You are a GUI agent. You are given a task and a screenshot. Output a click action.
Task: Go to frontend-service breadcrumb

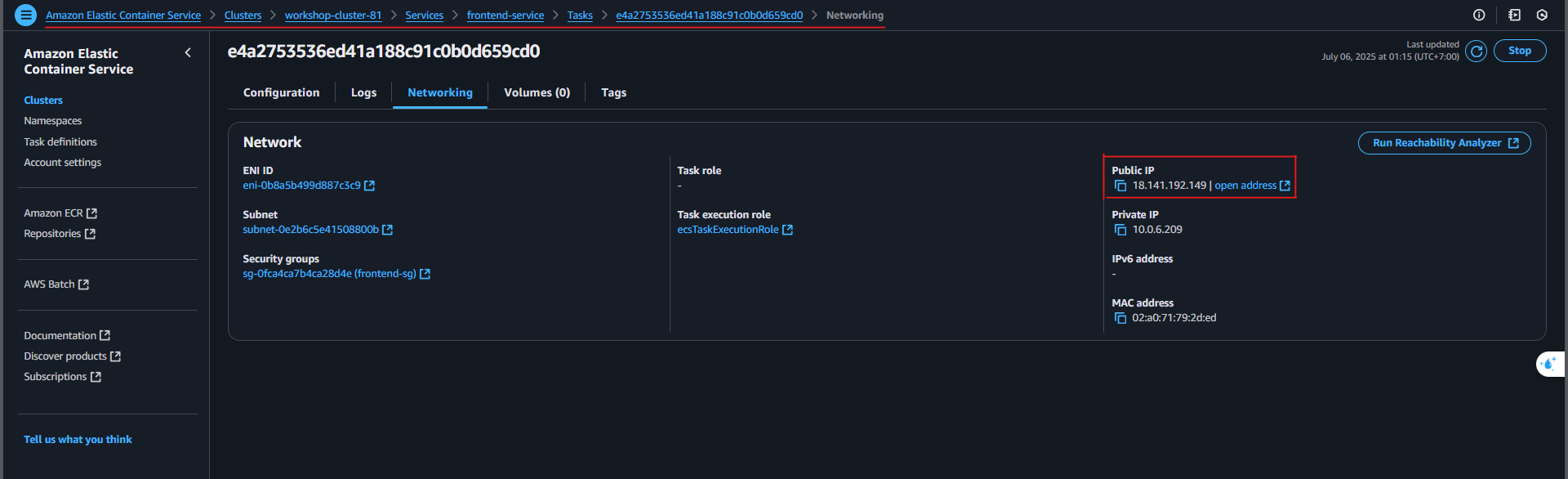click(x=506, y=16)
